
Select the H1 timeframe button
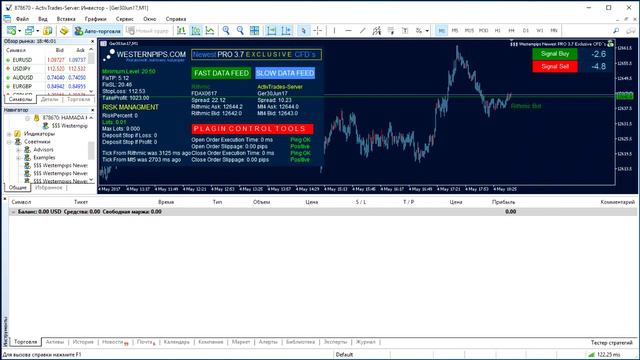pyautogui.click(x=498, y=31)
